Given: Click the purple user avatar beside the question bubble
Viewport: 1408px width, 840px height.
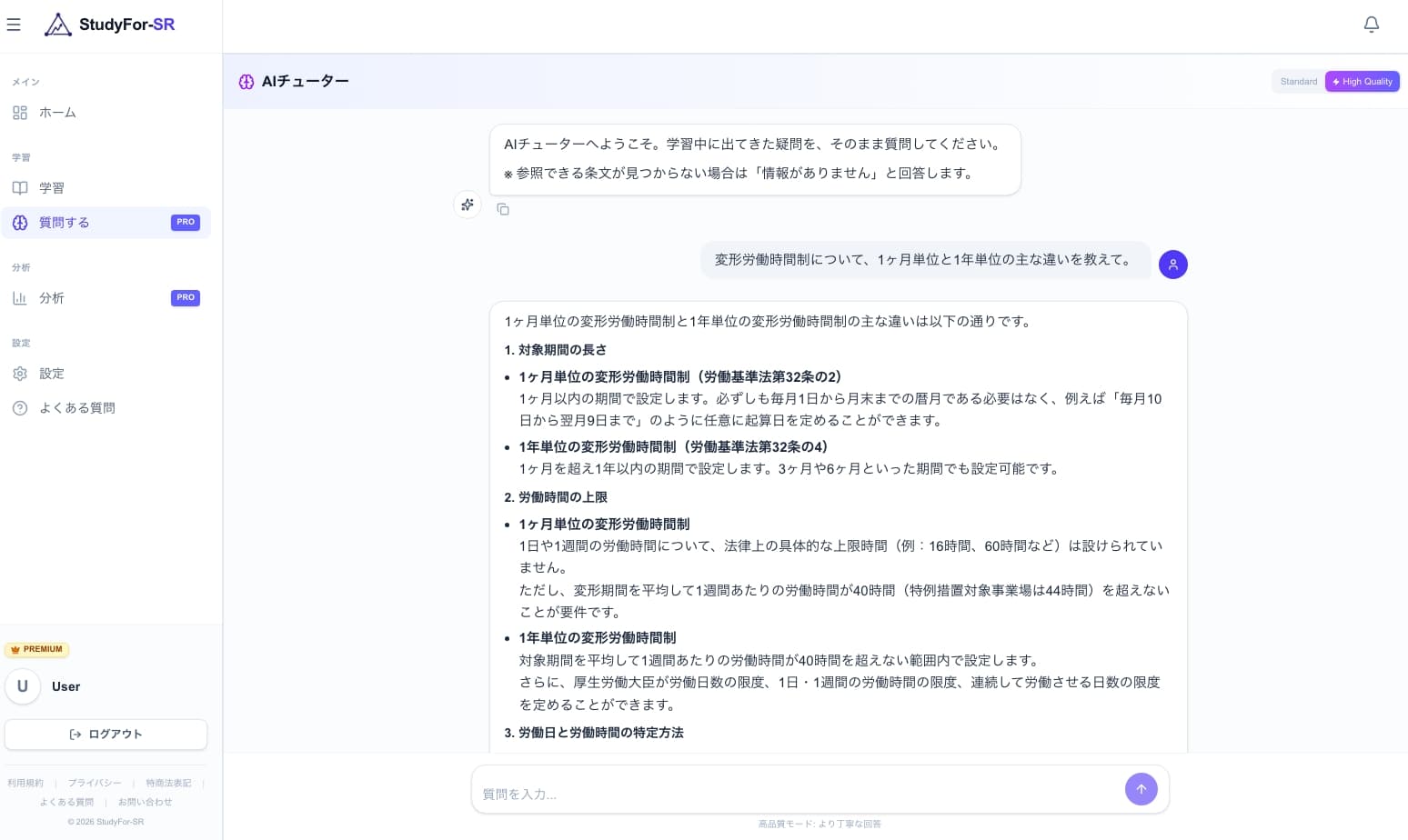Looking at the screenshot, I should [x=1172, y=264].
